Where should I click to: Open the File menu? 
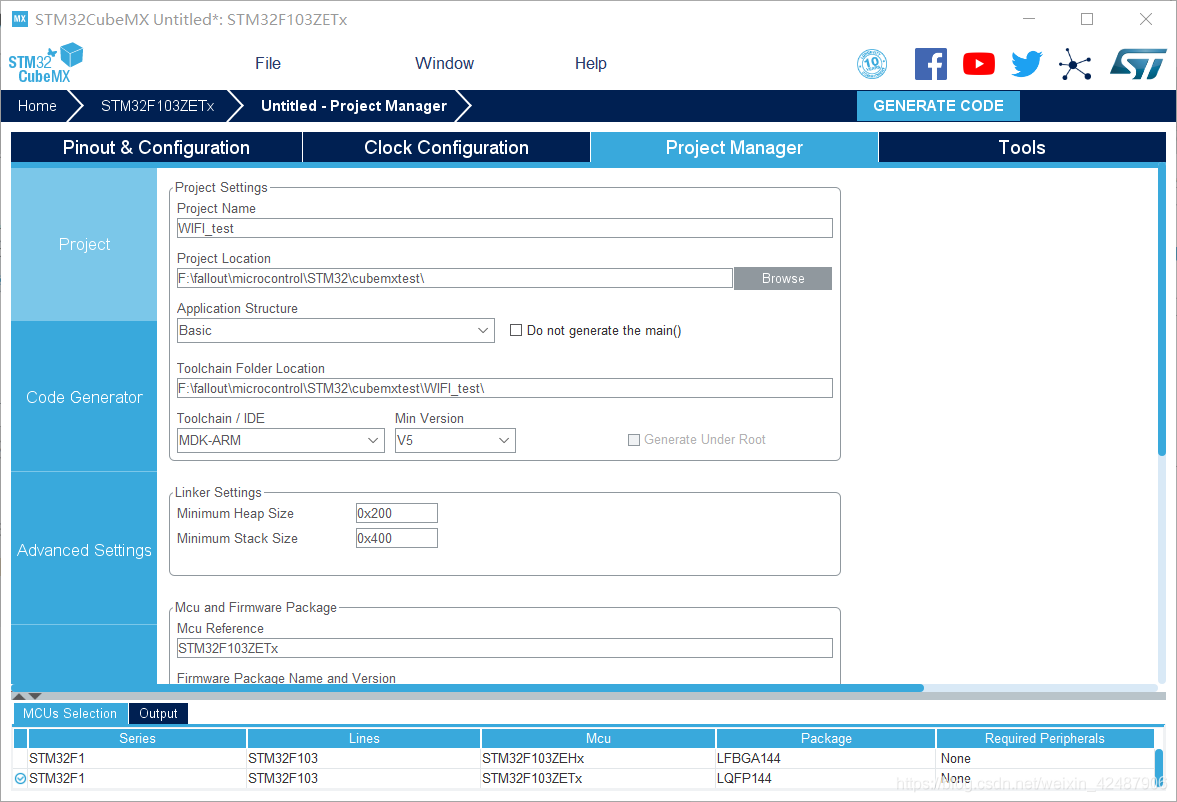pos(268,63)
